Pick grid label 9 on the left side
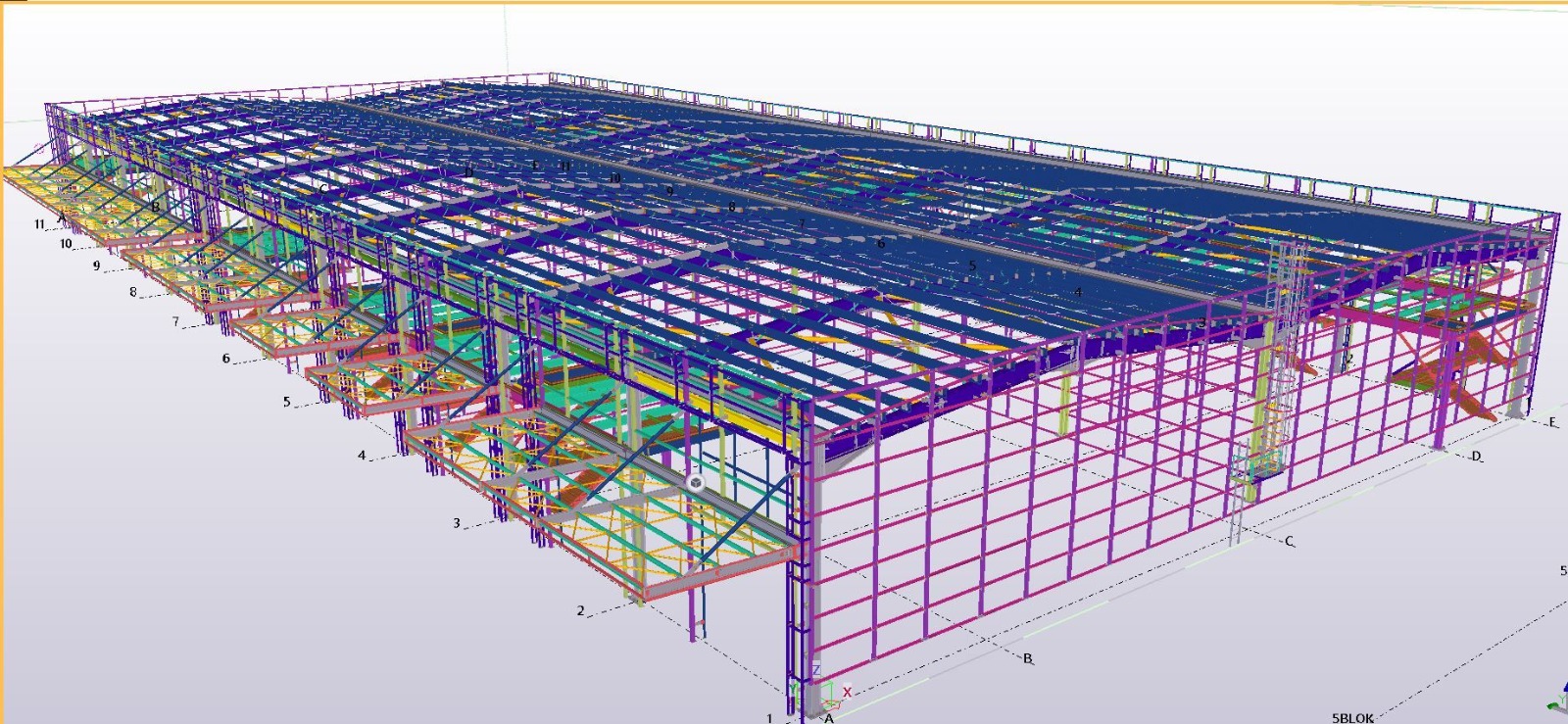The image size is (1568, 724). [96, 265]
